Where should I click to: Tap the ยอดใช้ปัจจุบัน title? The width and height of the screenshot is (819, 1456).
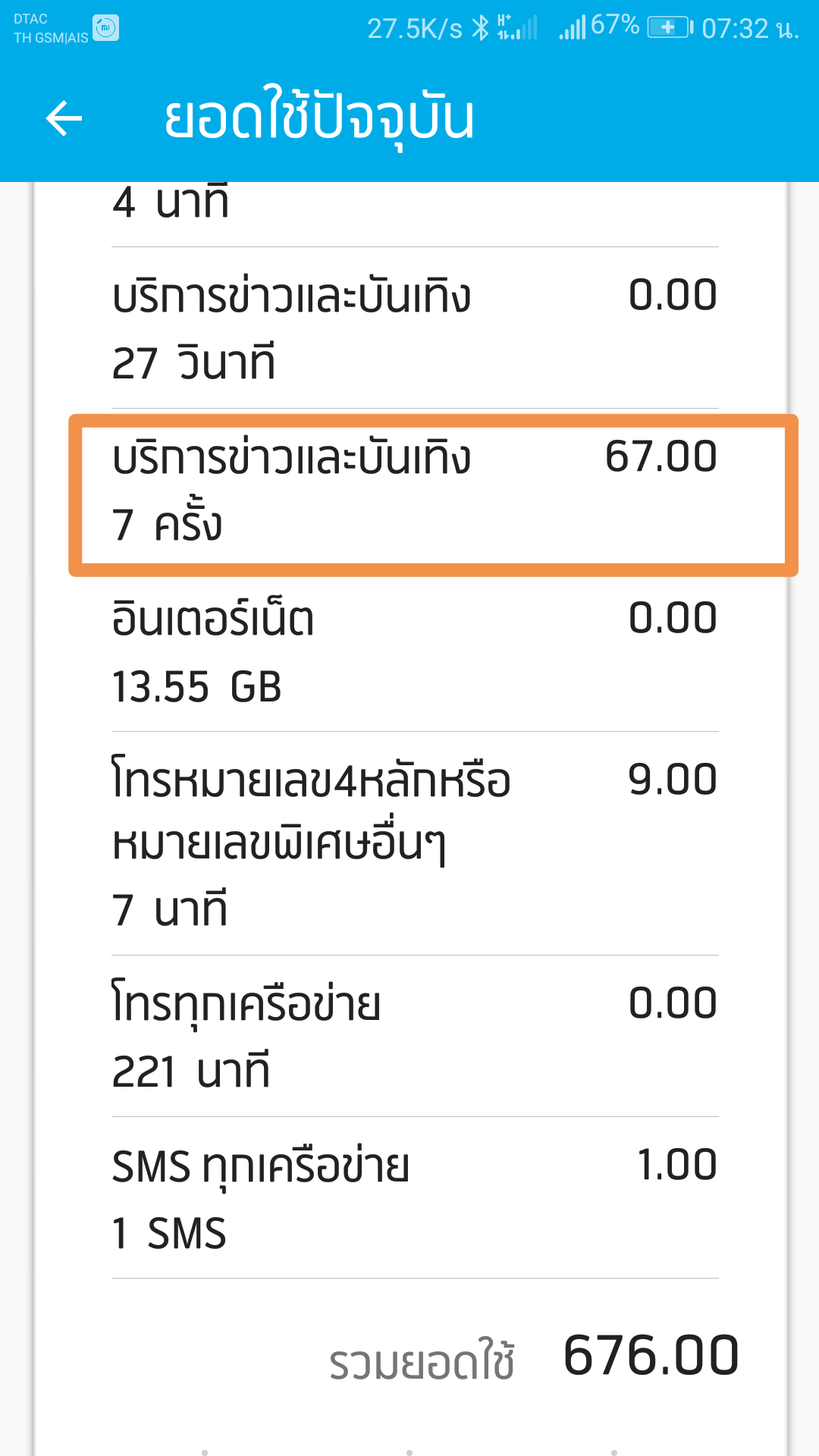click(x=319, y=118)
